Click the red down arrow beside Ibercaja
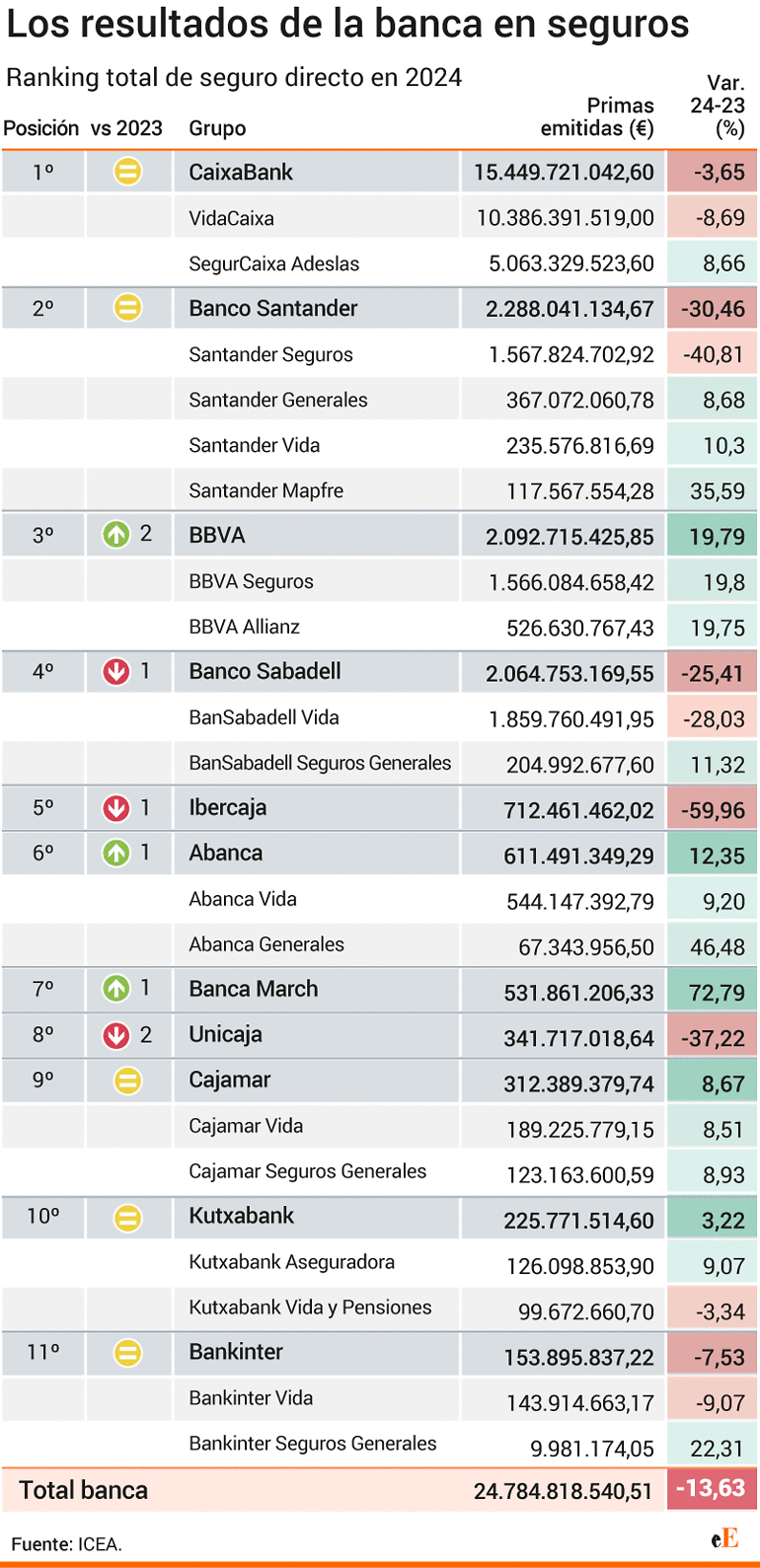 click(x=116, y=808)
